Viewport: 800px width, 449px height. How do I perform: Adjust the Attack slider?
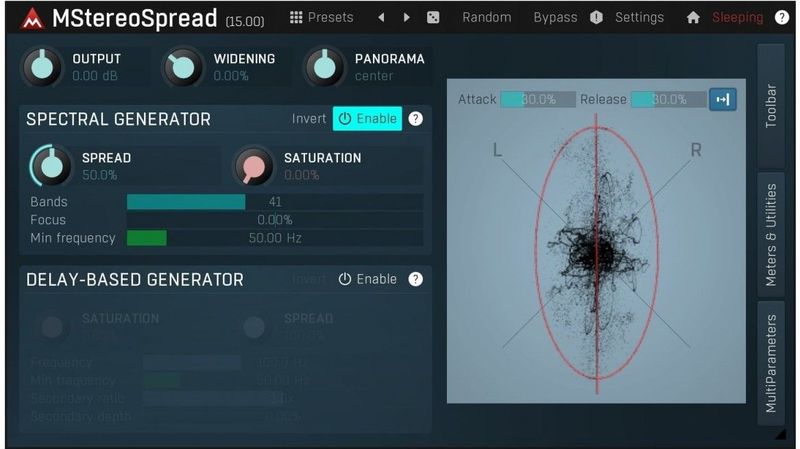pos(538,99)
